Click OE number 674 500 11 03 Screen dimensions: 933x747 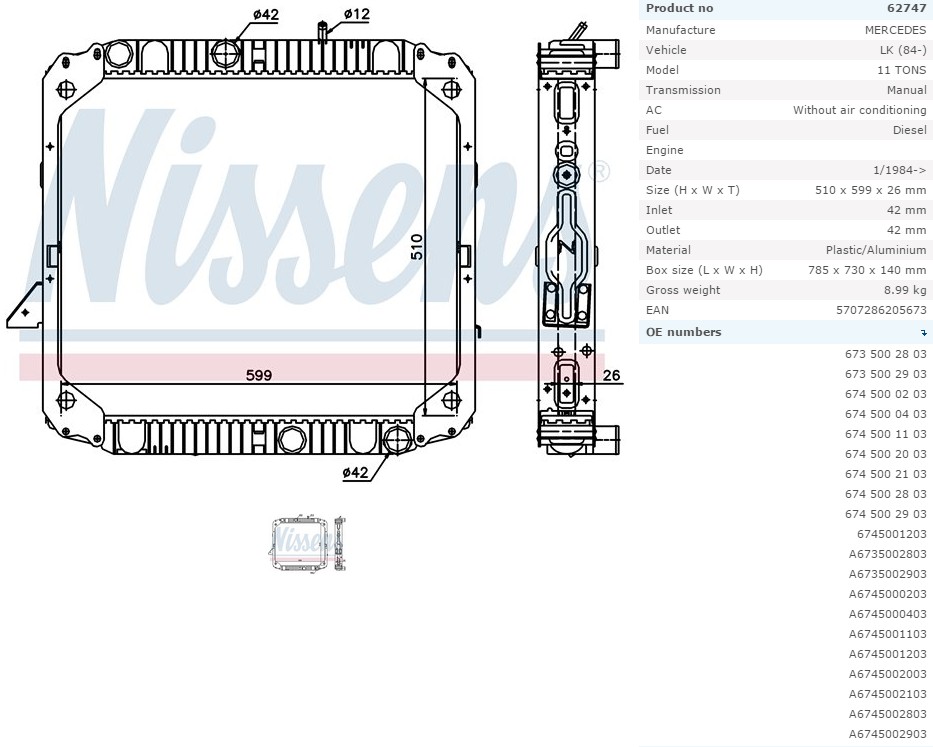pyautogui.click(x=885, y=434)
